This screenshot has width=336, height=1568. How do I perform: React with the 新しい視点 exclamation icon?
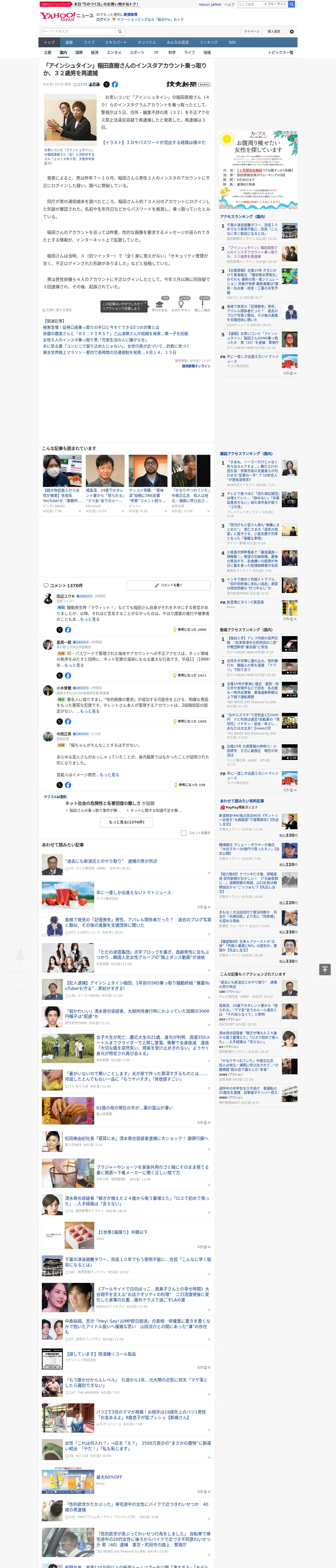coord(203,304)
